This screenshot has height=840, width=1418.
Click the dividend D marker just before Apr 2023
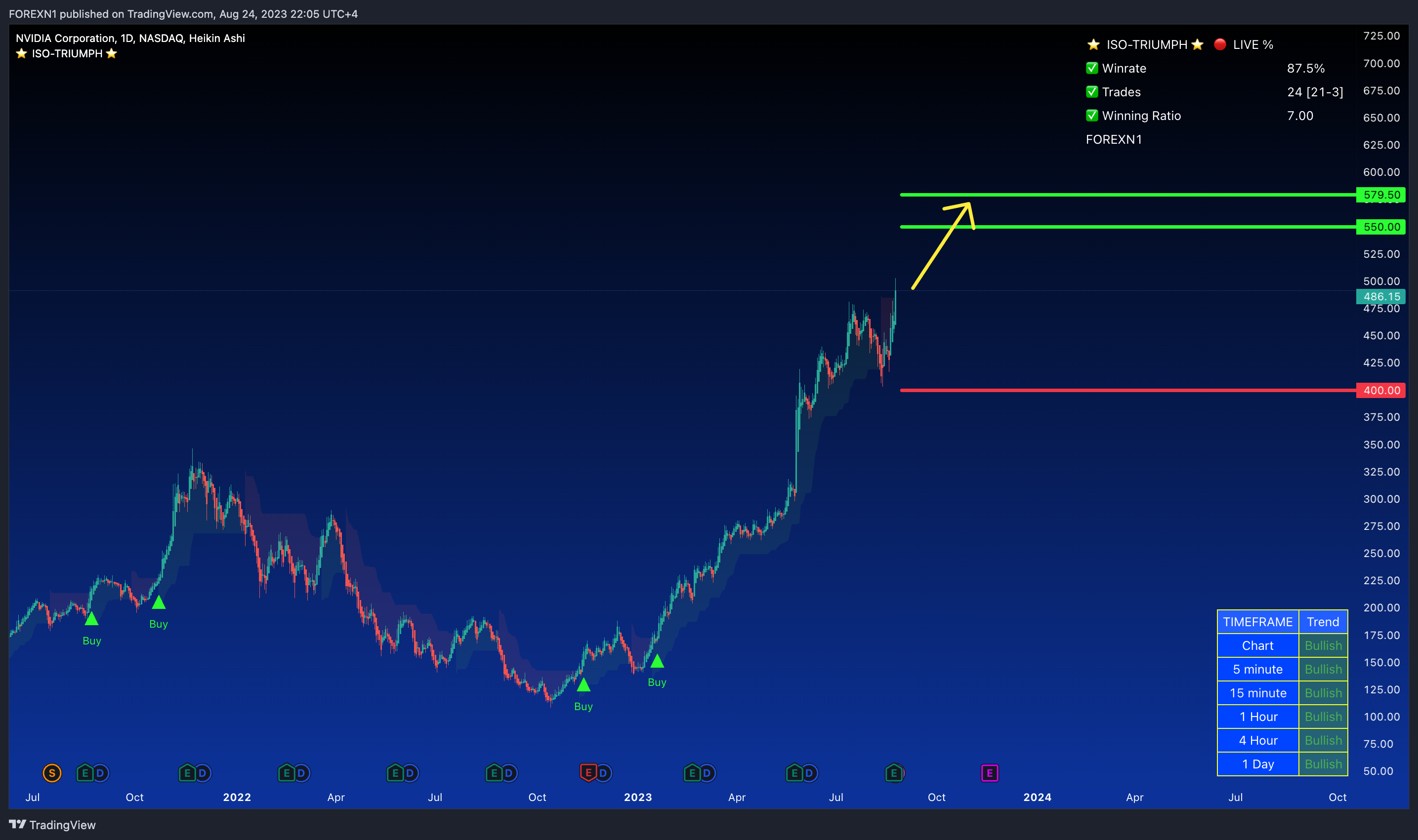point(707,773)
